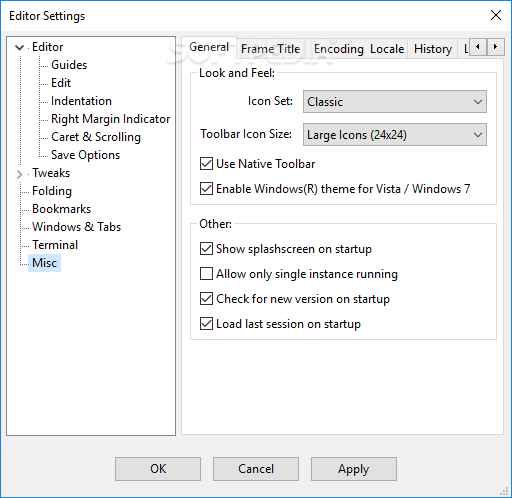512x498 pixels.
Task: Disable Show splashscreen on startup
Action: 206,249
